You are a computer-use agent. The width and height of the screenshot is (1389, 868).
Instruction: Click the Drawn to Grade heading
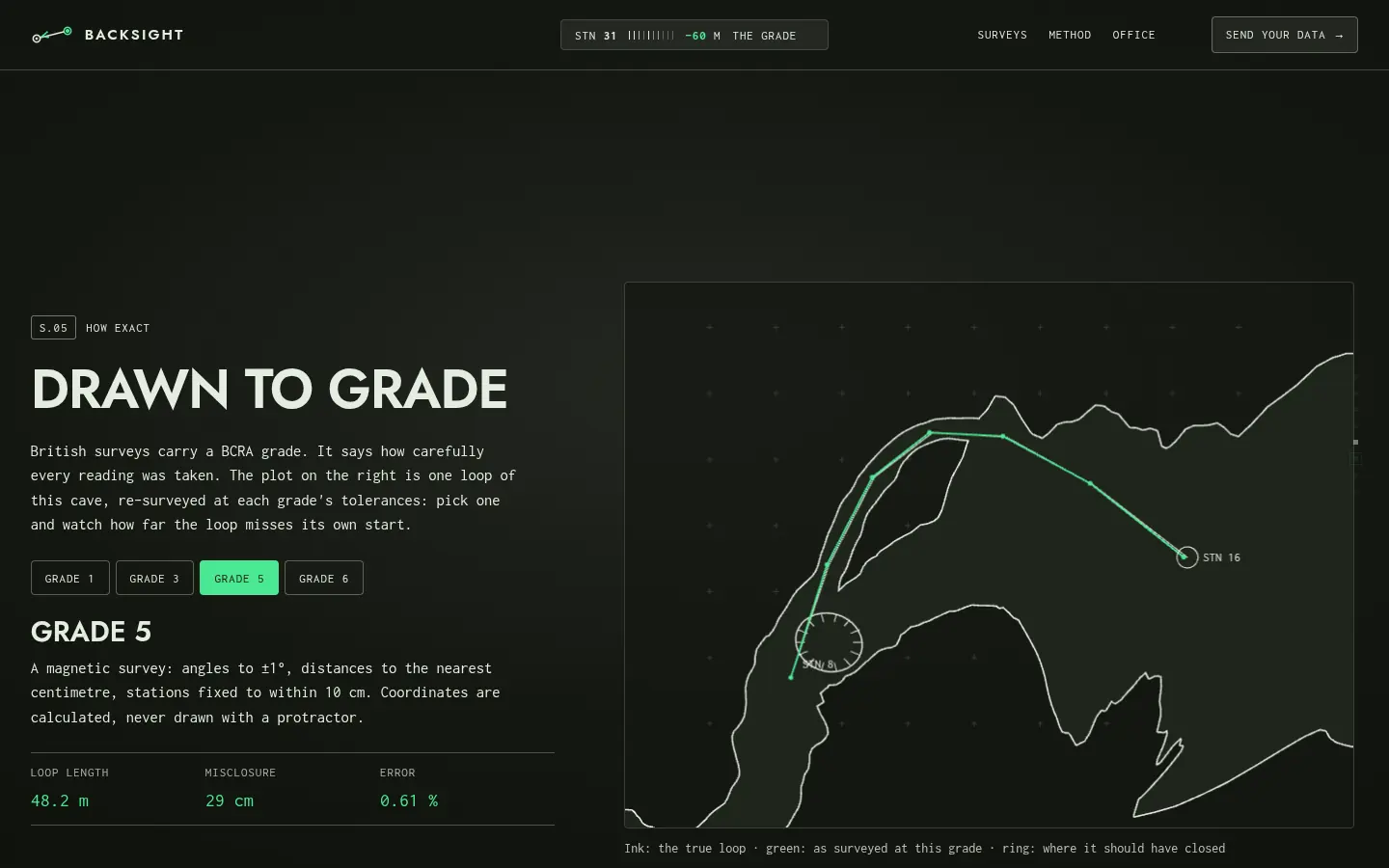269,389
